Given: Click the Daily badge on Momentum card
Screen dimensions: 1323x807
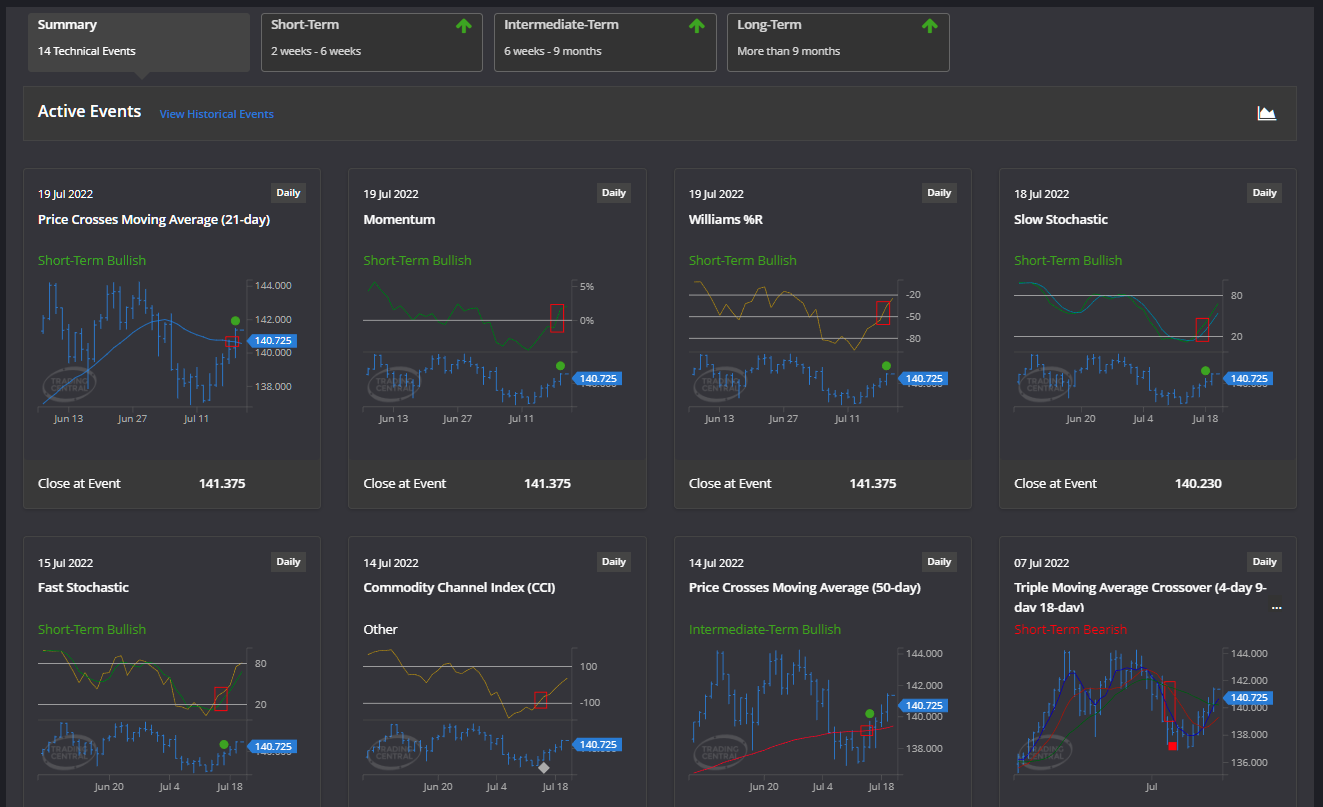Looking at the screenshot, I should [x=613, y=192].
